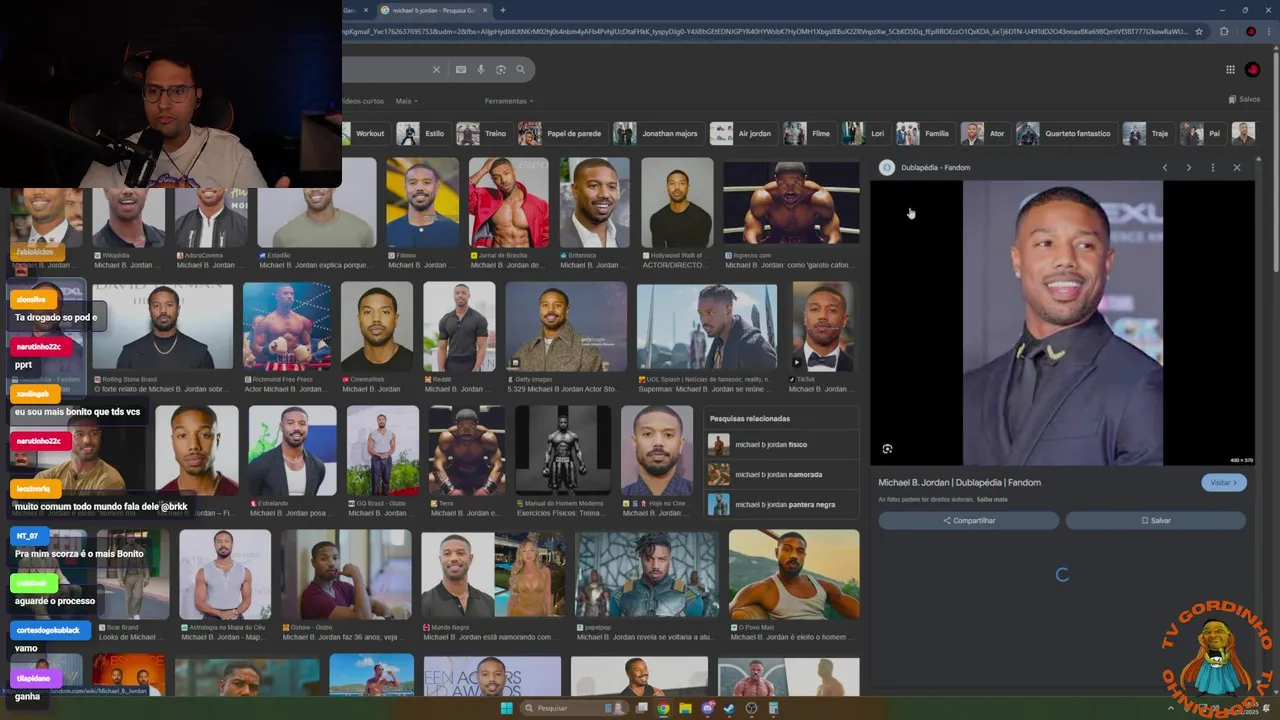Filter results by Jonathan majors chip
Viewport: 1280px width, 720px height.
click(x=657, y=133)
